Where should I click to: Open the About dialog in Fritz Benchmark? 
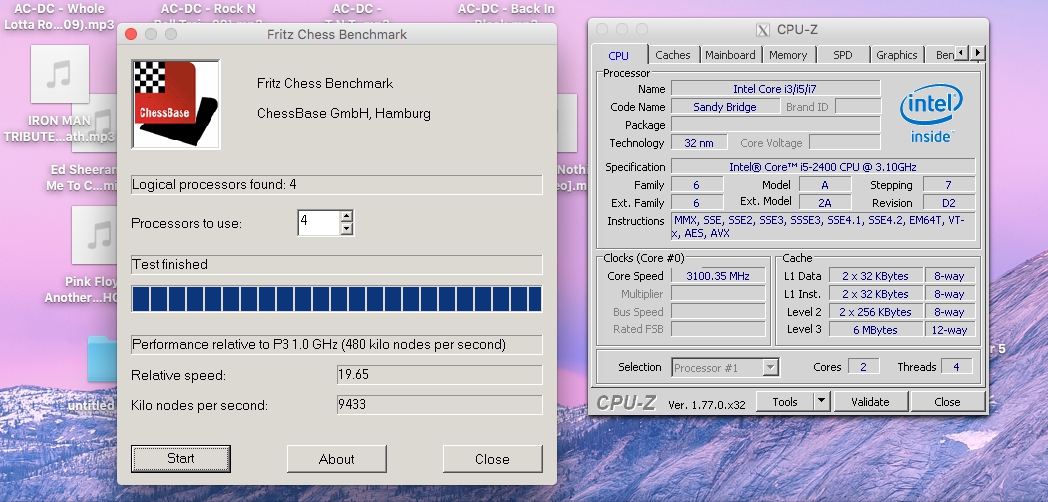click(337, 459)
